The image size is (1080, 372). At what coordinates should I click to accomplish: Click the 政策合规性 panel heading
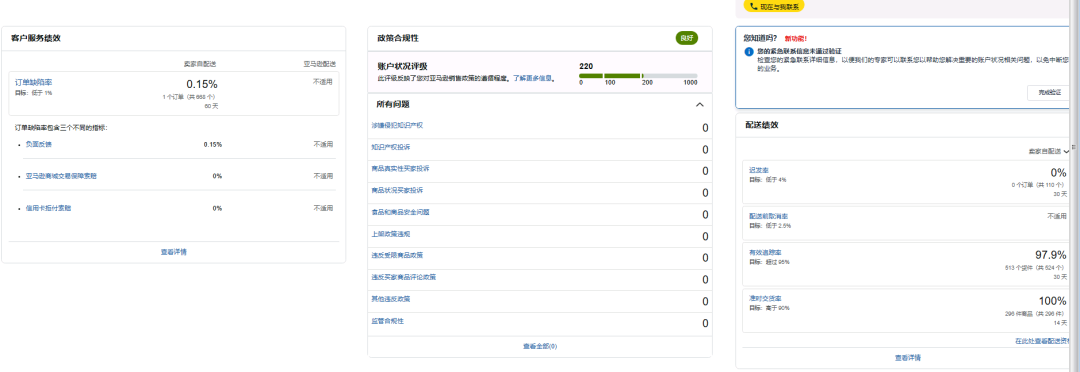point(397,39)
